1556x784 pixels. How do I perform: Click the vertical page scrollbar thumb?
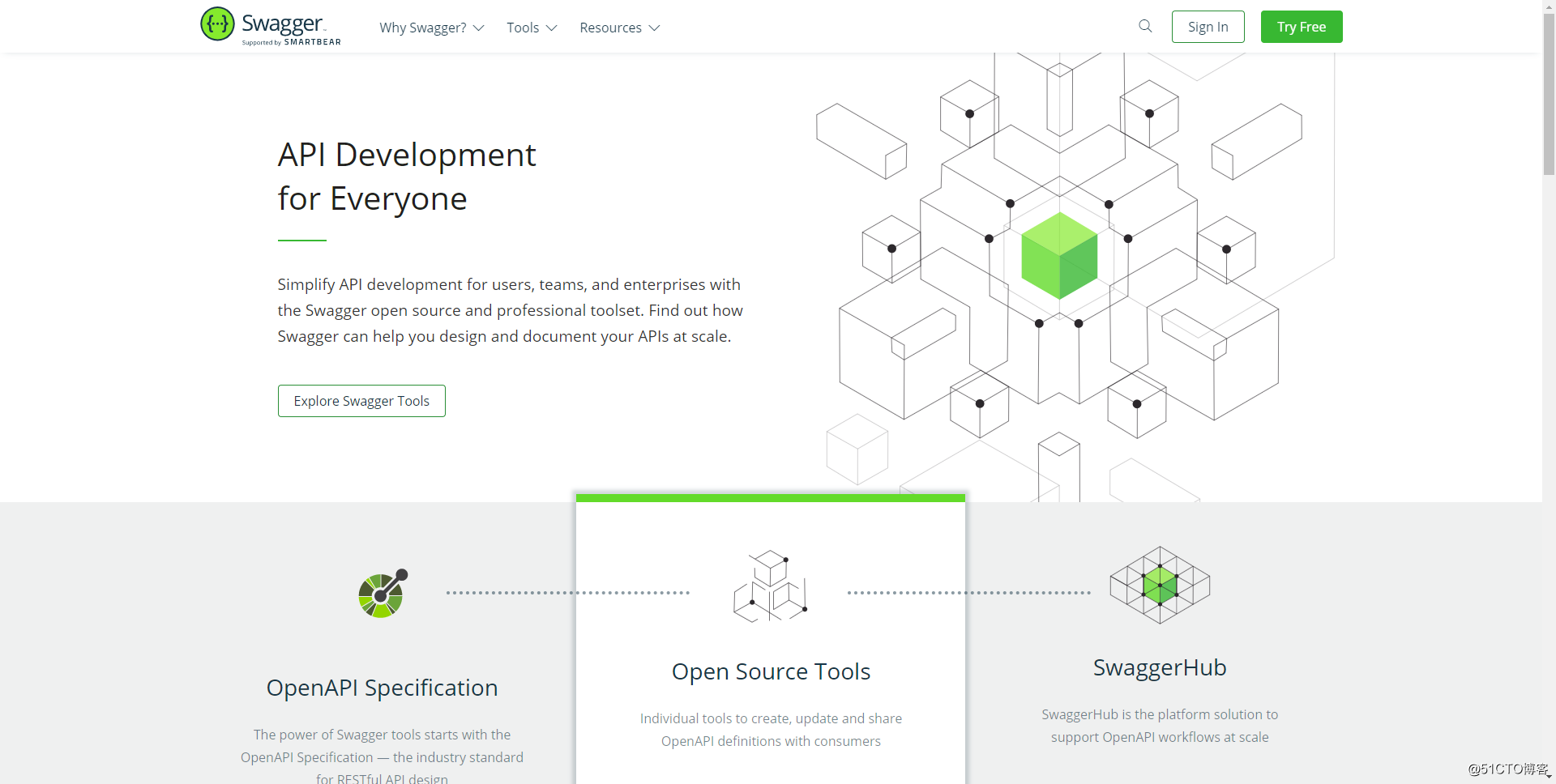1549,93
